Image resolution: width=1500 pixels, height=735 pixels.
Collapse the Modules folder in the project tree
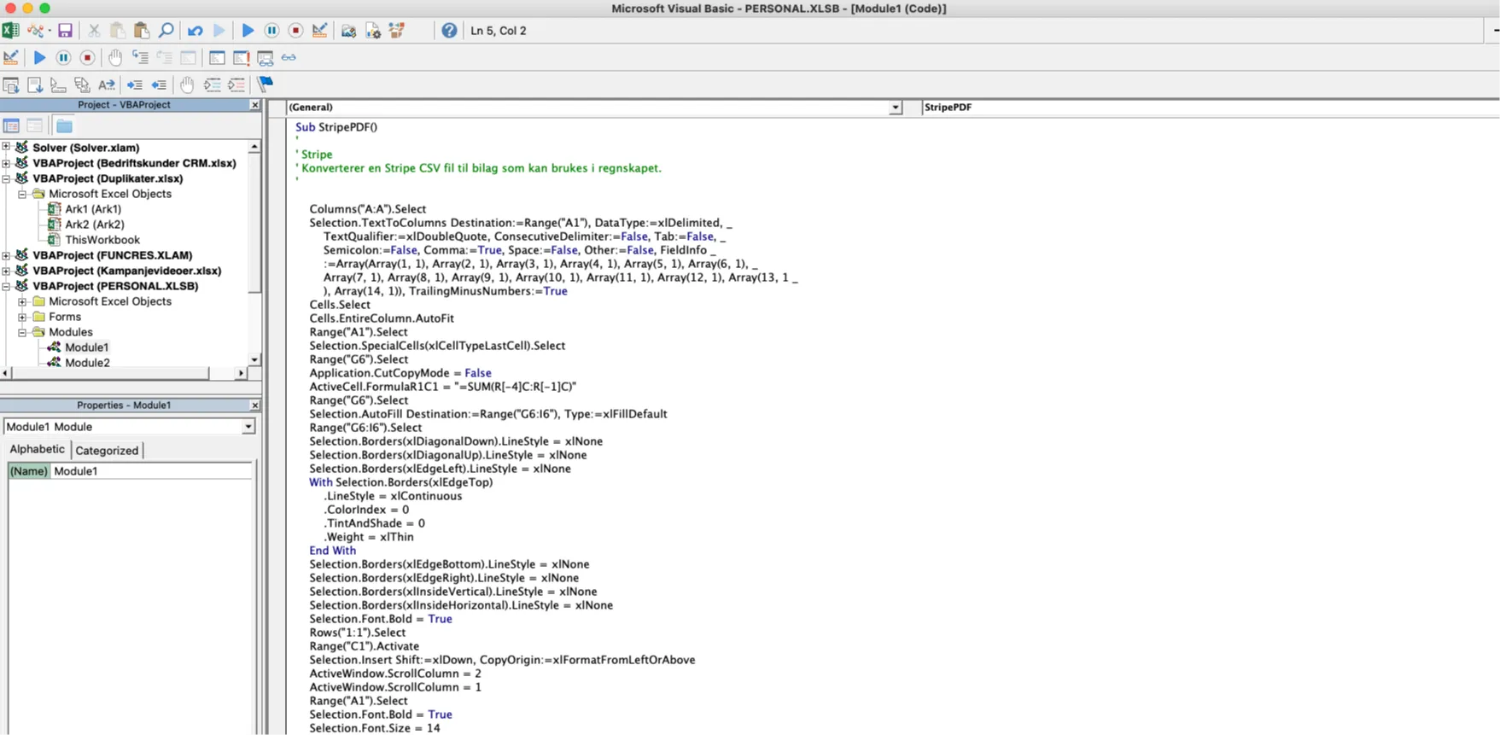tap(22, 332)
